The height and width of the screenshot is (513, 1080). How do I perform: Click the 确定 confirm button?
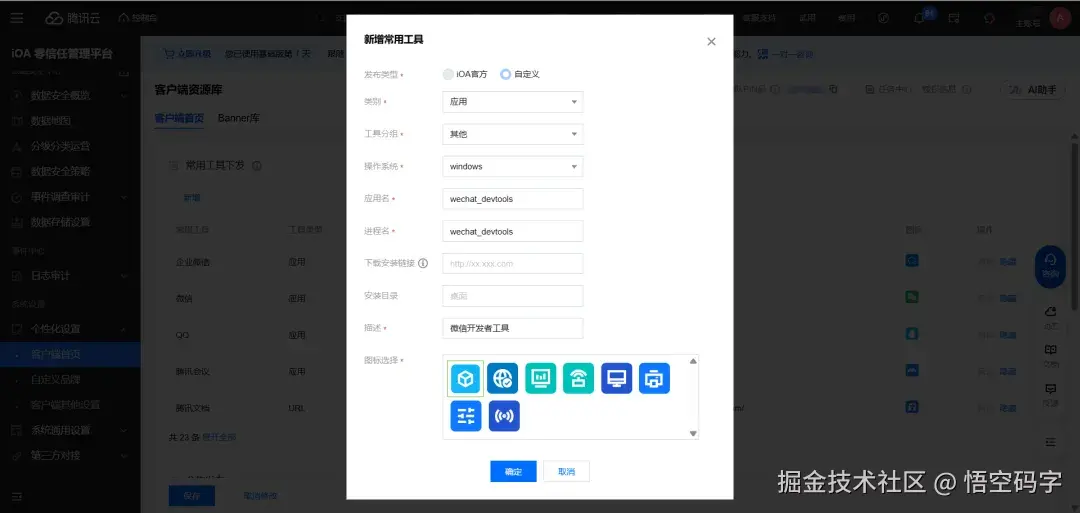point(513,472)
